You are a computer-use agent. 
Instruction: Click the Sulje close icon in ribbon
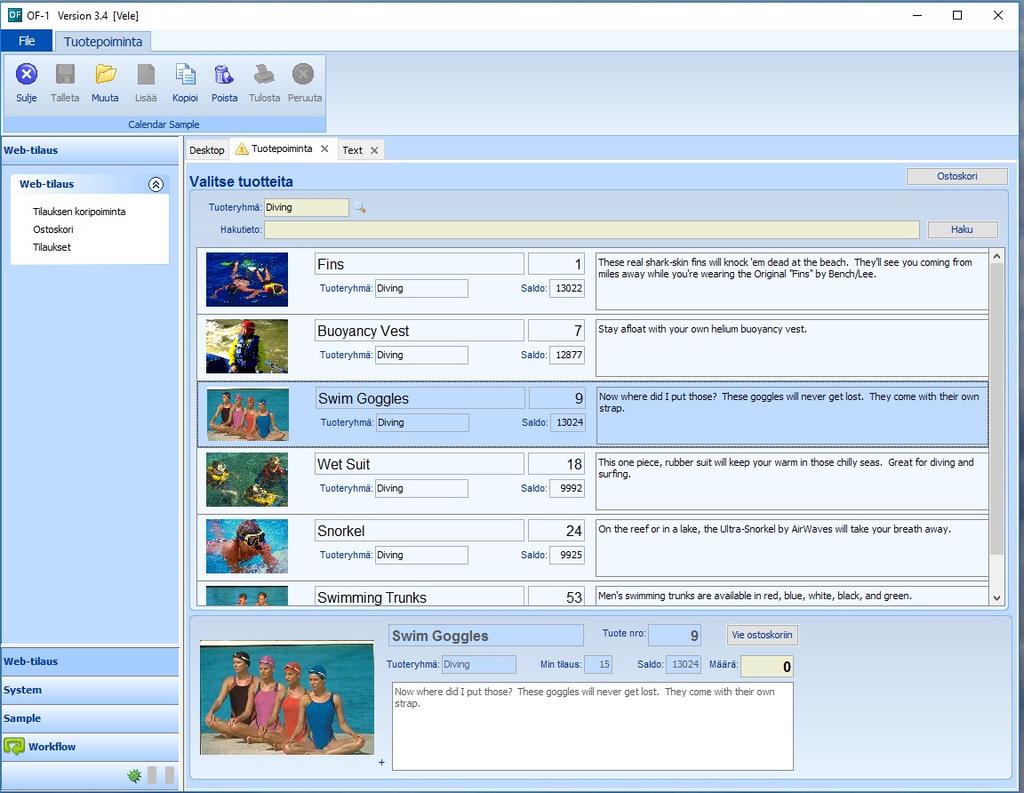click(26, 74)
